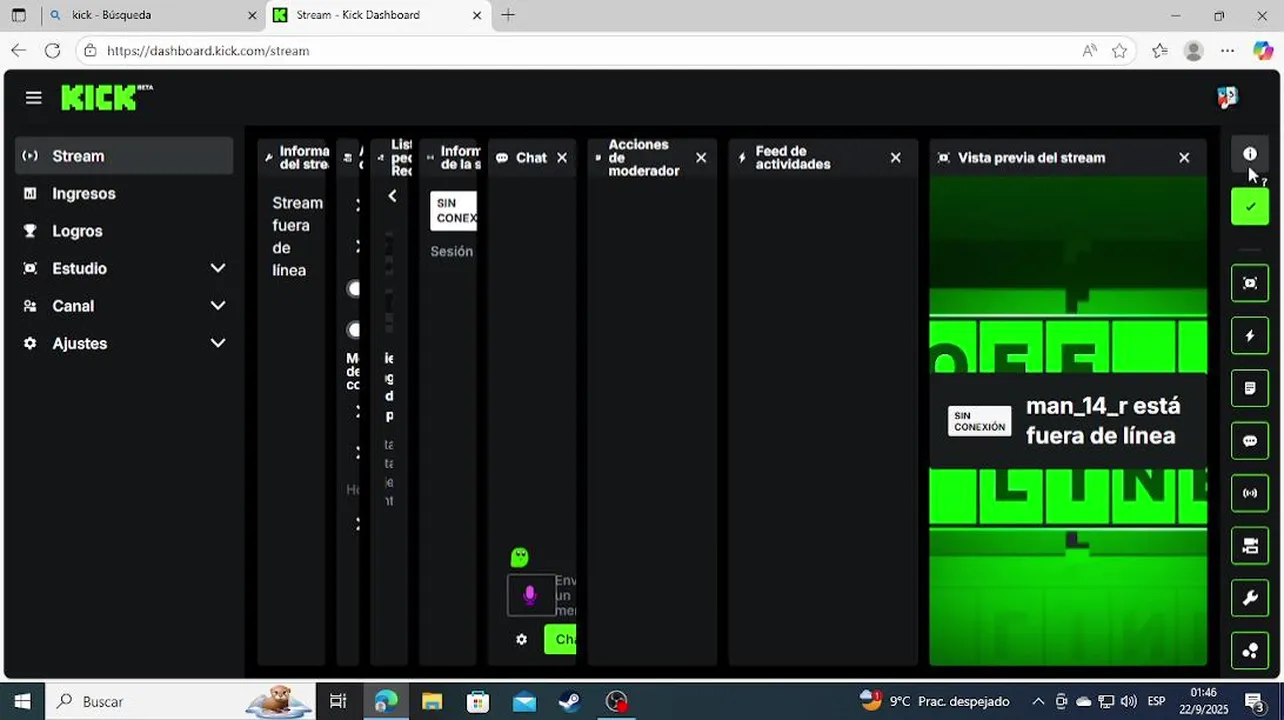Screen dimensions: 1284x720
Task: Open chat settings gear icon
Action: tap(521, 639)
